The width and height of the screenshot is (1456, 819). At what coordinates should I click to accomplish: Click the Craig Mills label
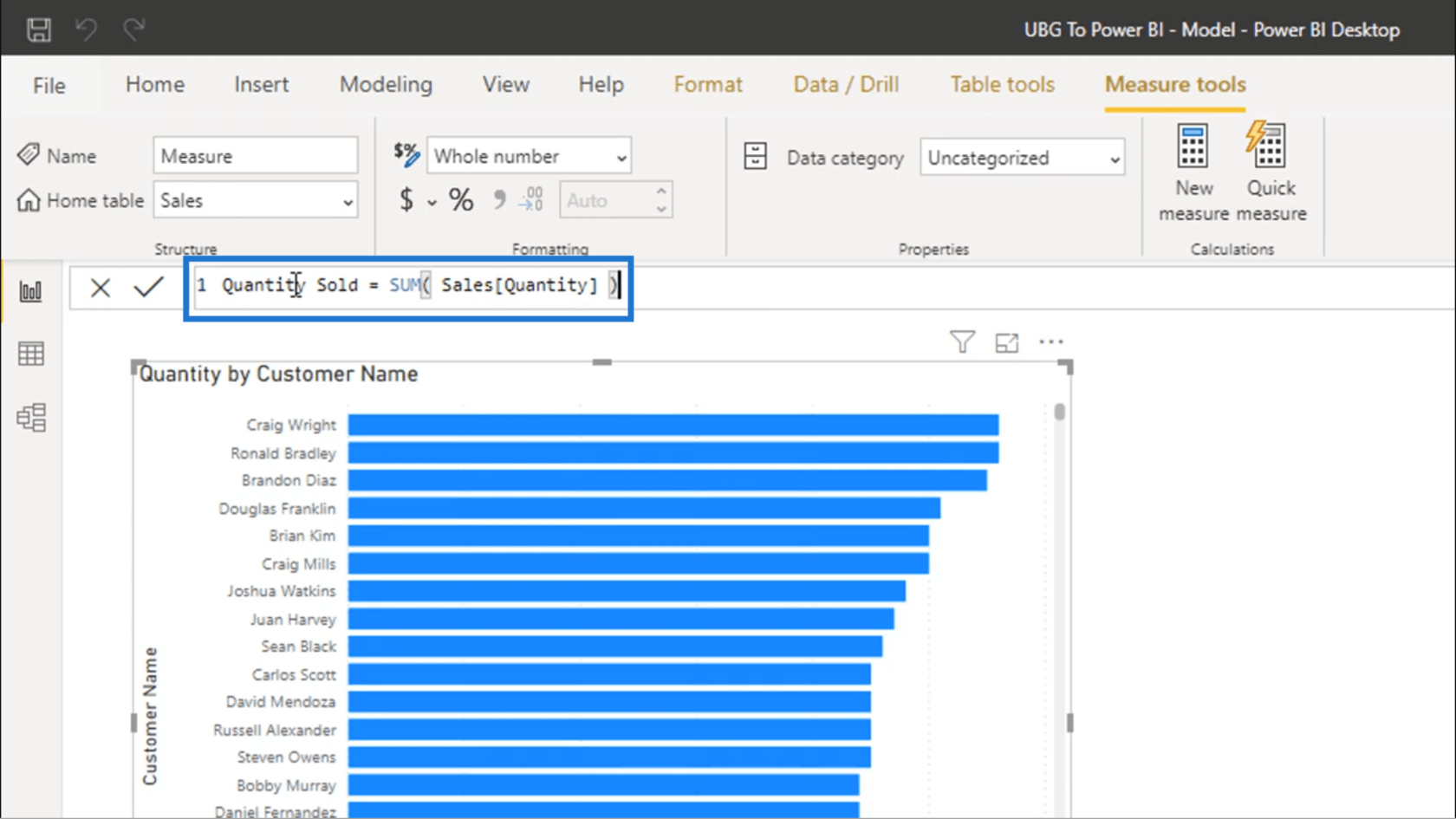298,563
